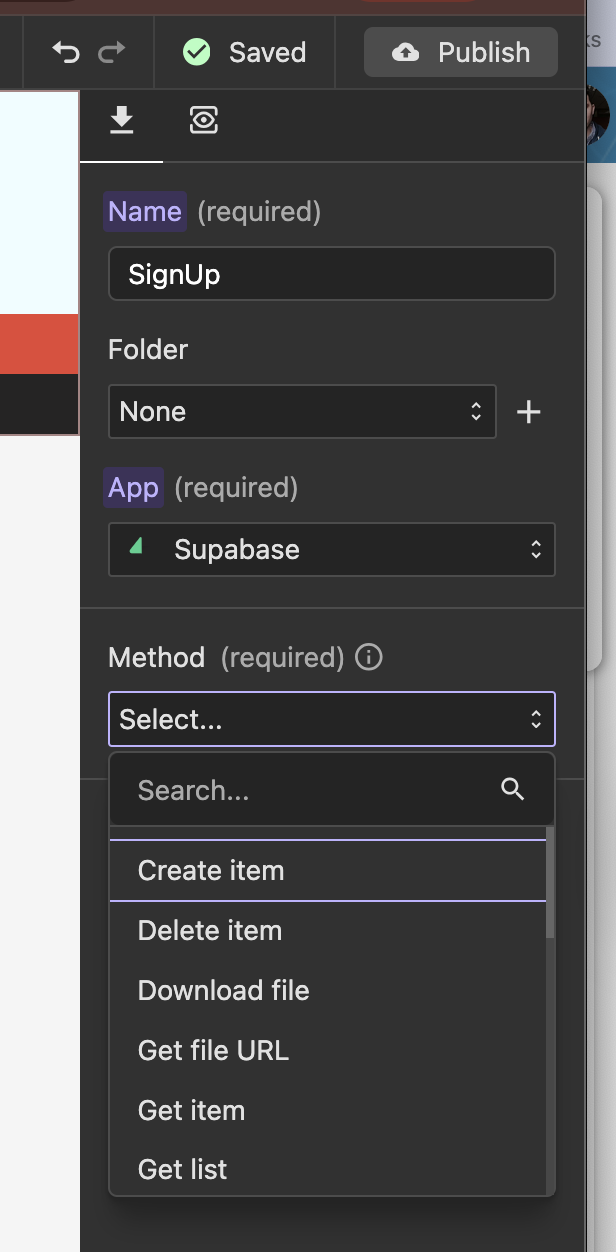The image size is (616, 1252).
Task: Click the method list scrollbar
Action: pyautogui.click(x=550, y=888)
